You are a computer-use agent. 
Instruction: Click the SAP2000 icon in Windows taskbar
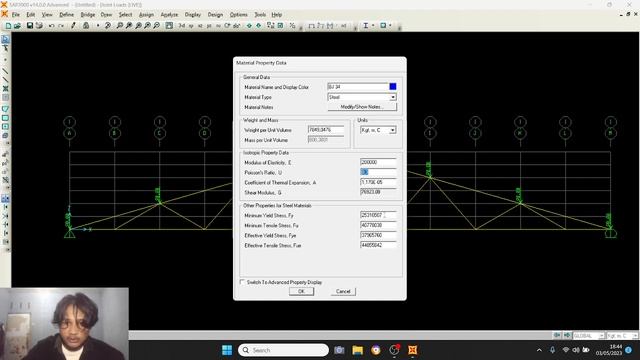[x=413, y=350]
